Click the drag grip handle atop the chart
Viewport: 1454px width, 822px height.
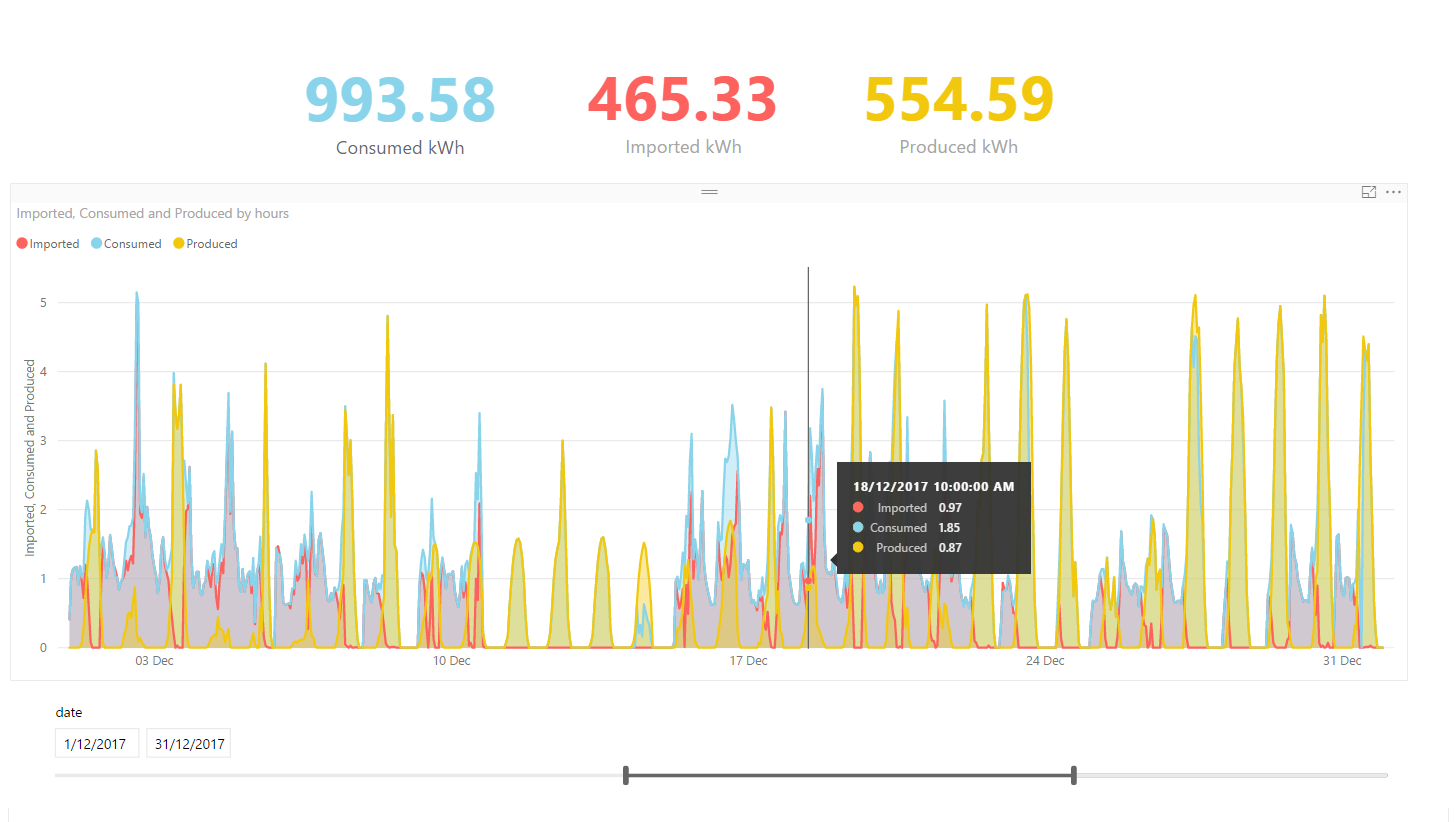(709, 191)
